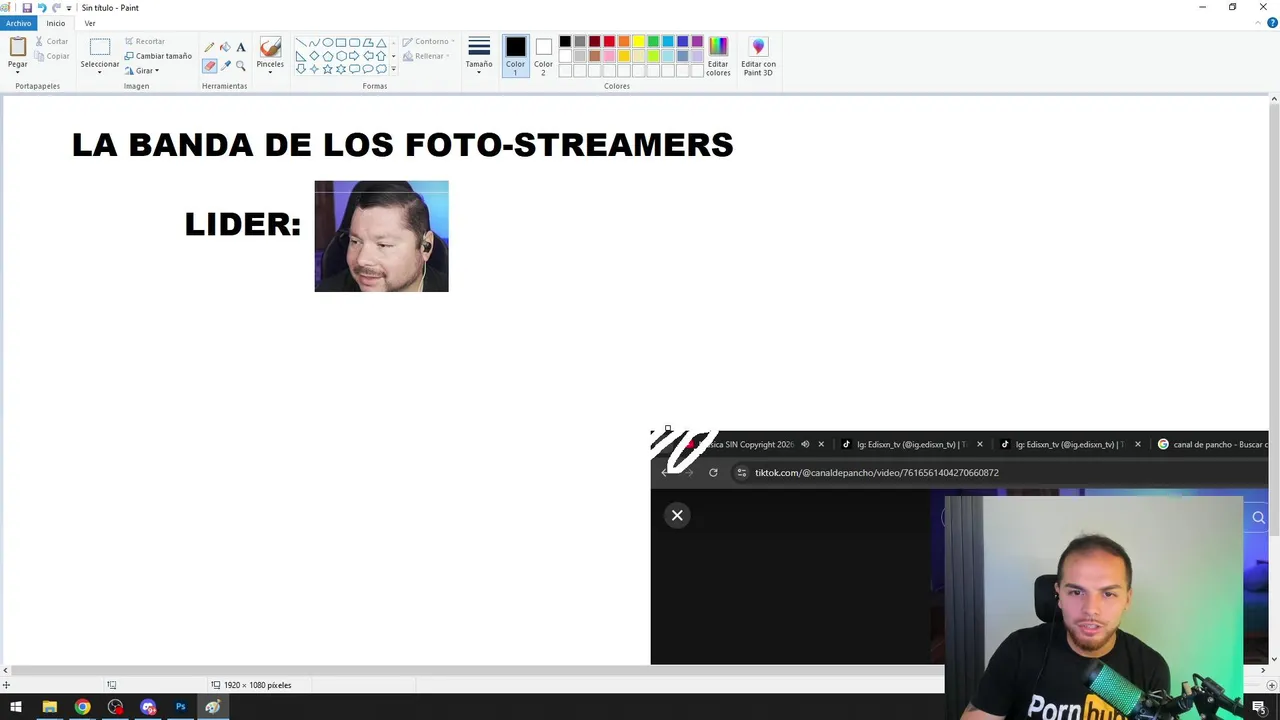Choose the rounded rectangle shape
Screen dimensions: 1280x720
tap(354, 43)
